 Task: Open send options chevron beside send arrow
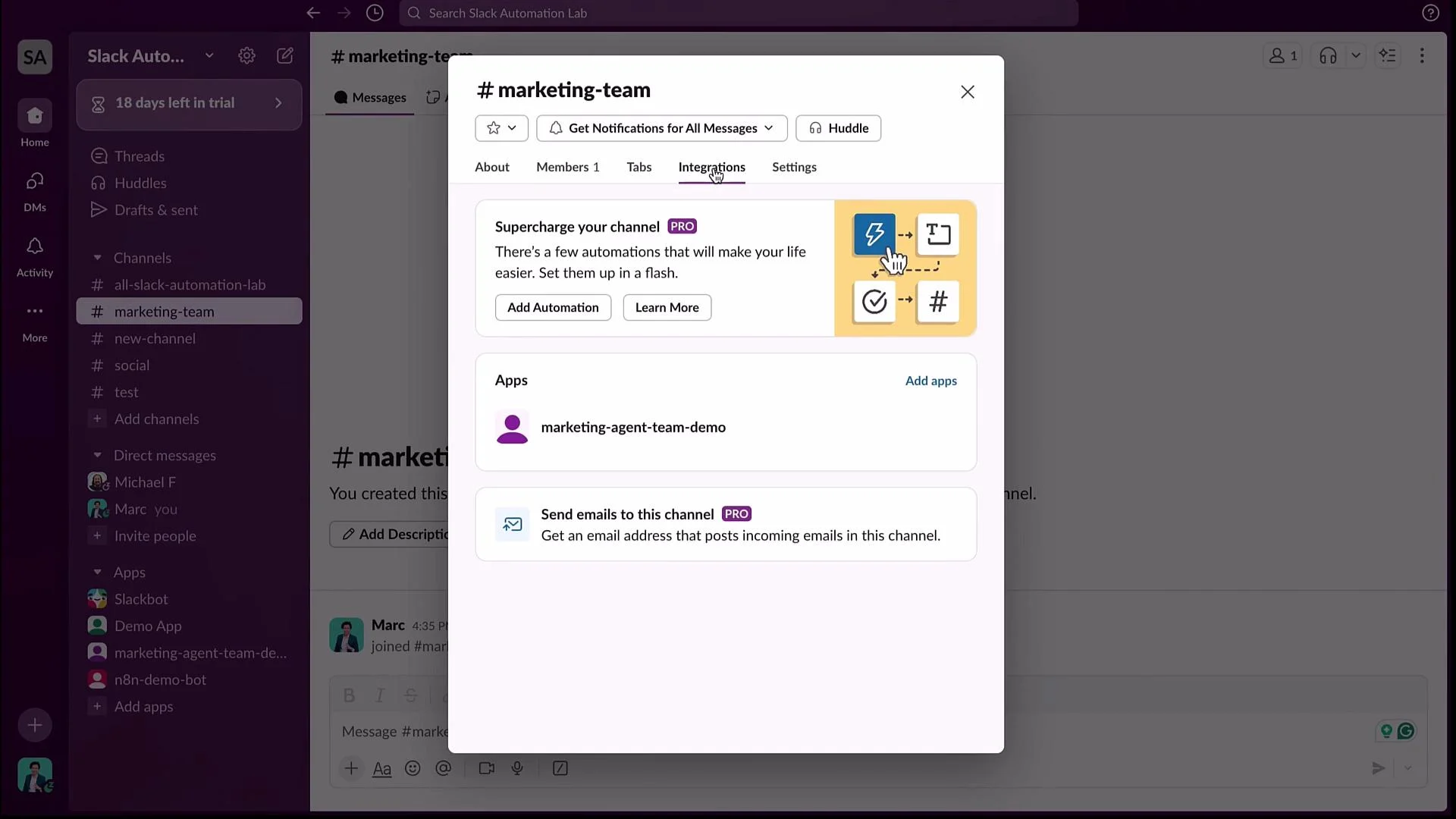tap(1407, 768)
